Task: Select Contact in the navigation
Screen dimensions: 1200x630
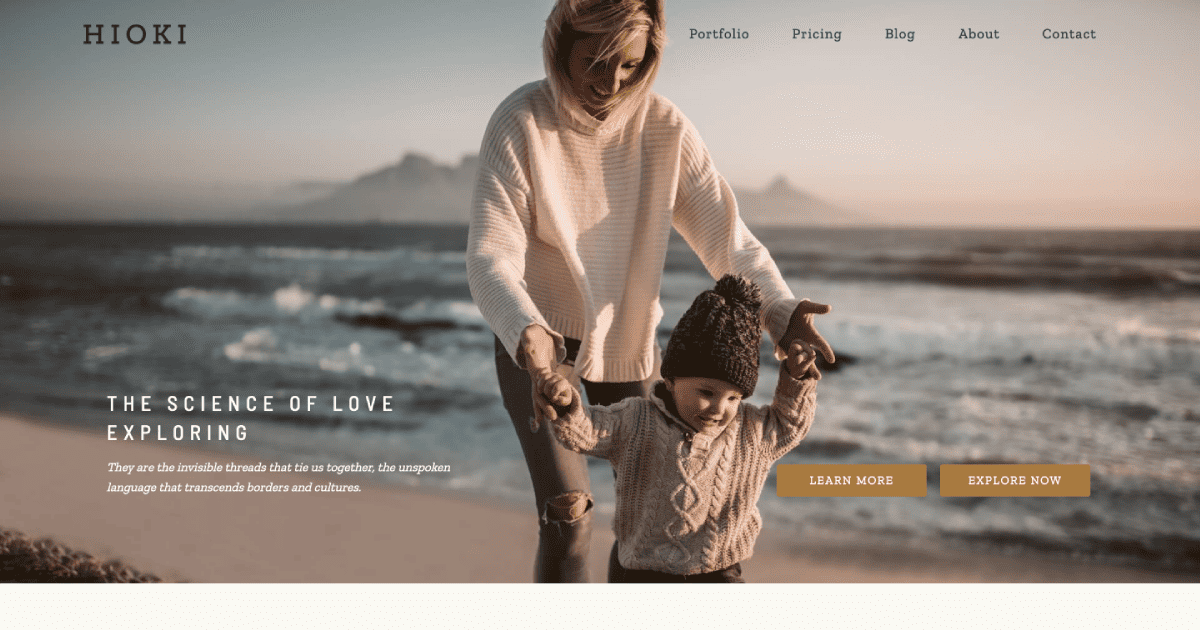Action: pyautogui.click(x=1069, y=34)
